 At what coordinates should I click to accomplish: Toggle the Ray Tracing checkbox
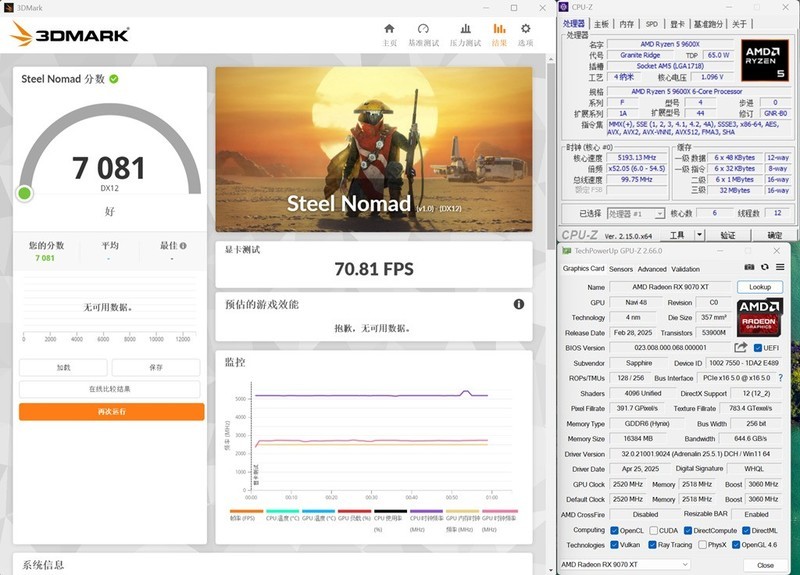652,544
